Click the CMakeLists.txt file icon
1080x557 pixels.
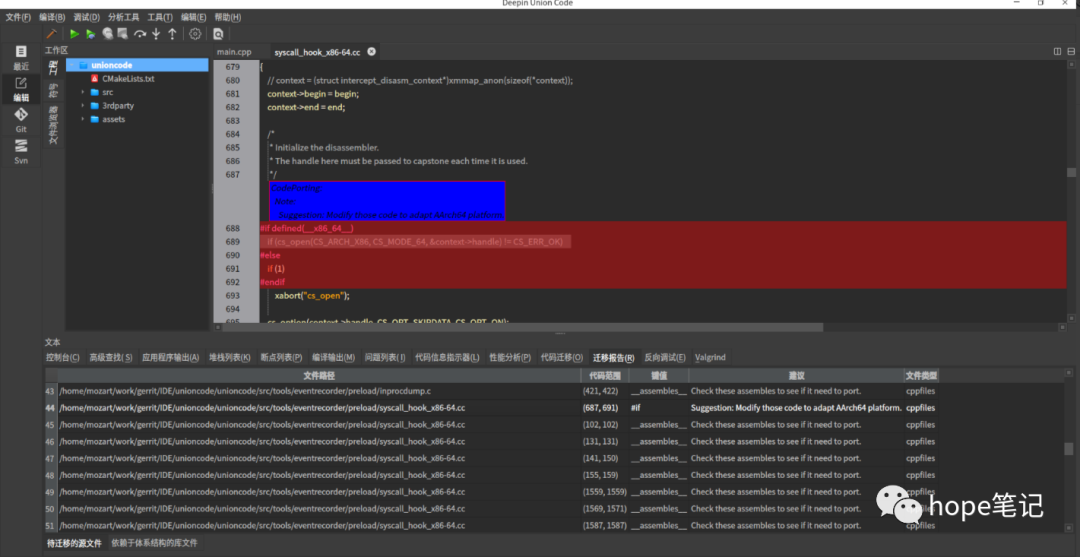tap(94, 78)
